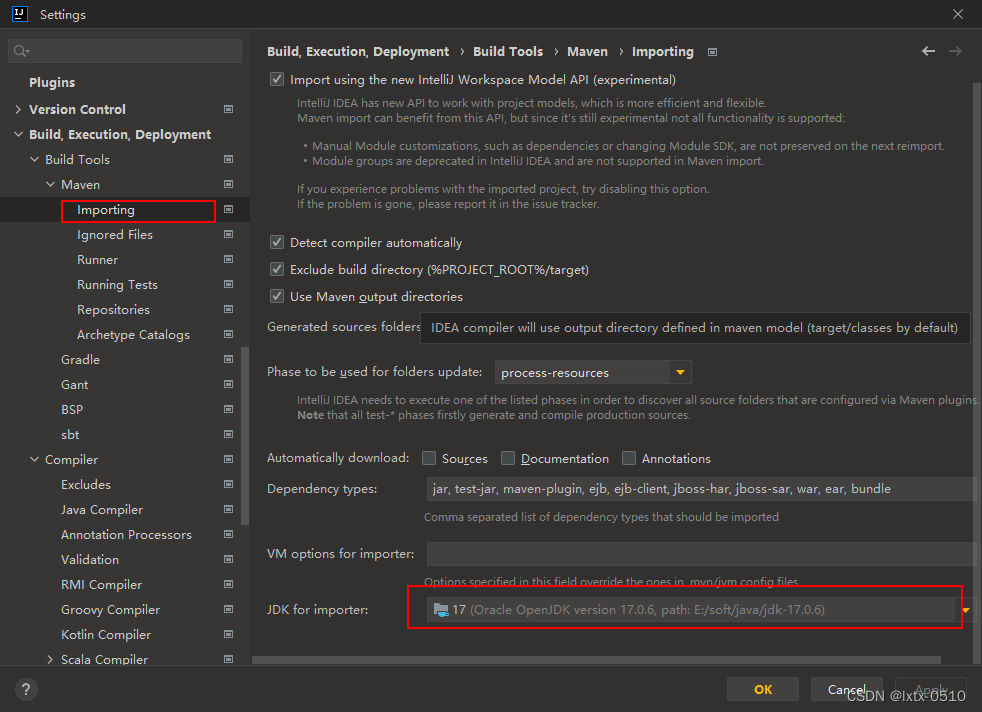Click the Version Control project-level settings icon
Image resolution: width=982 pixels, height=712 pixels.
229,109
